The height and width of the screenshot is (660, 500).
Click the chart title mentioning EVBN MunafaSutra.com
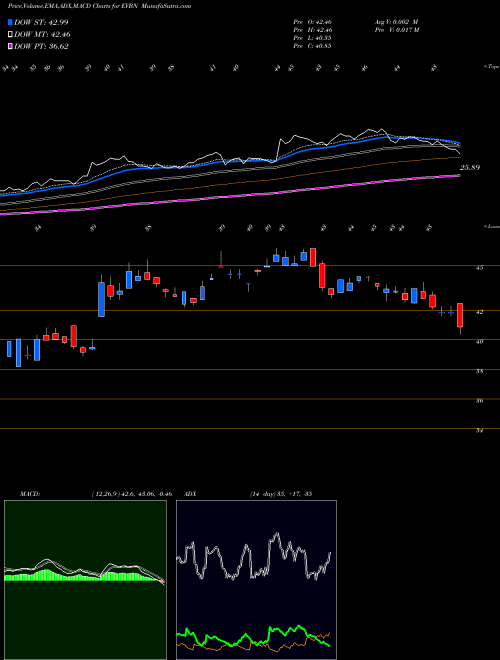point(99,6)
